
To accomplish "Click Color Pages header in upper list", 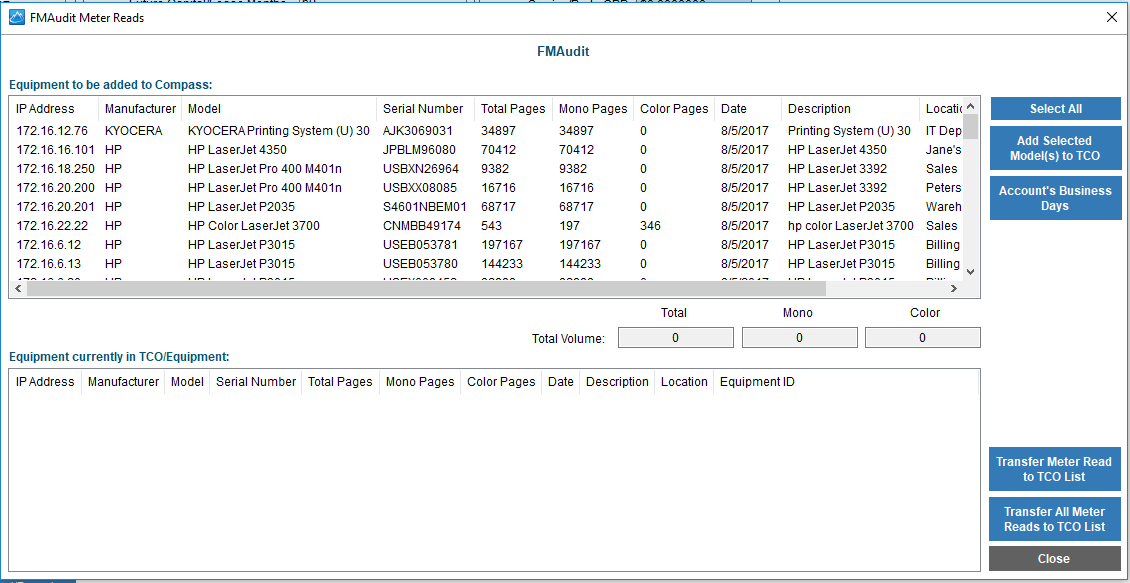I will pyautogui.click(x=675, y=109).
